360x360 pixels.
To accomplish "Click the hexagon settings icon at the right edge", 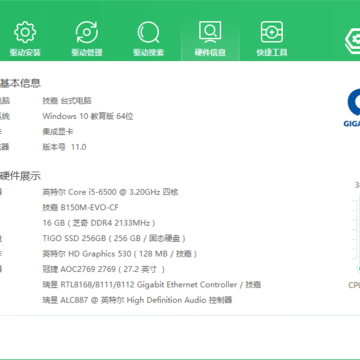I will [352, 40].
